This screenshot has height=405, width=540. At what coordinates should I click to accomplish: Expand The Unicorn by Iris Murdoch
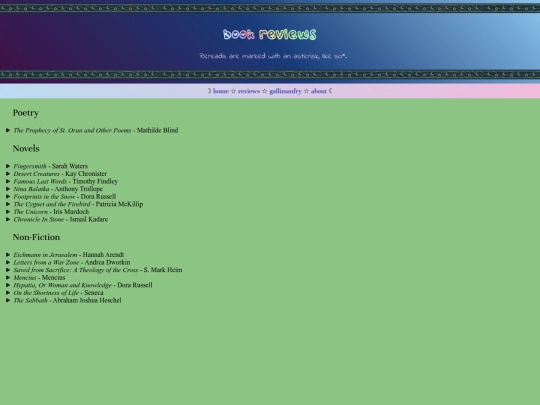click(x=48, y=211)
